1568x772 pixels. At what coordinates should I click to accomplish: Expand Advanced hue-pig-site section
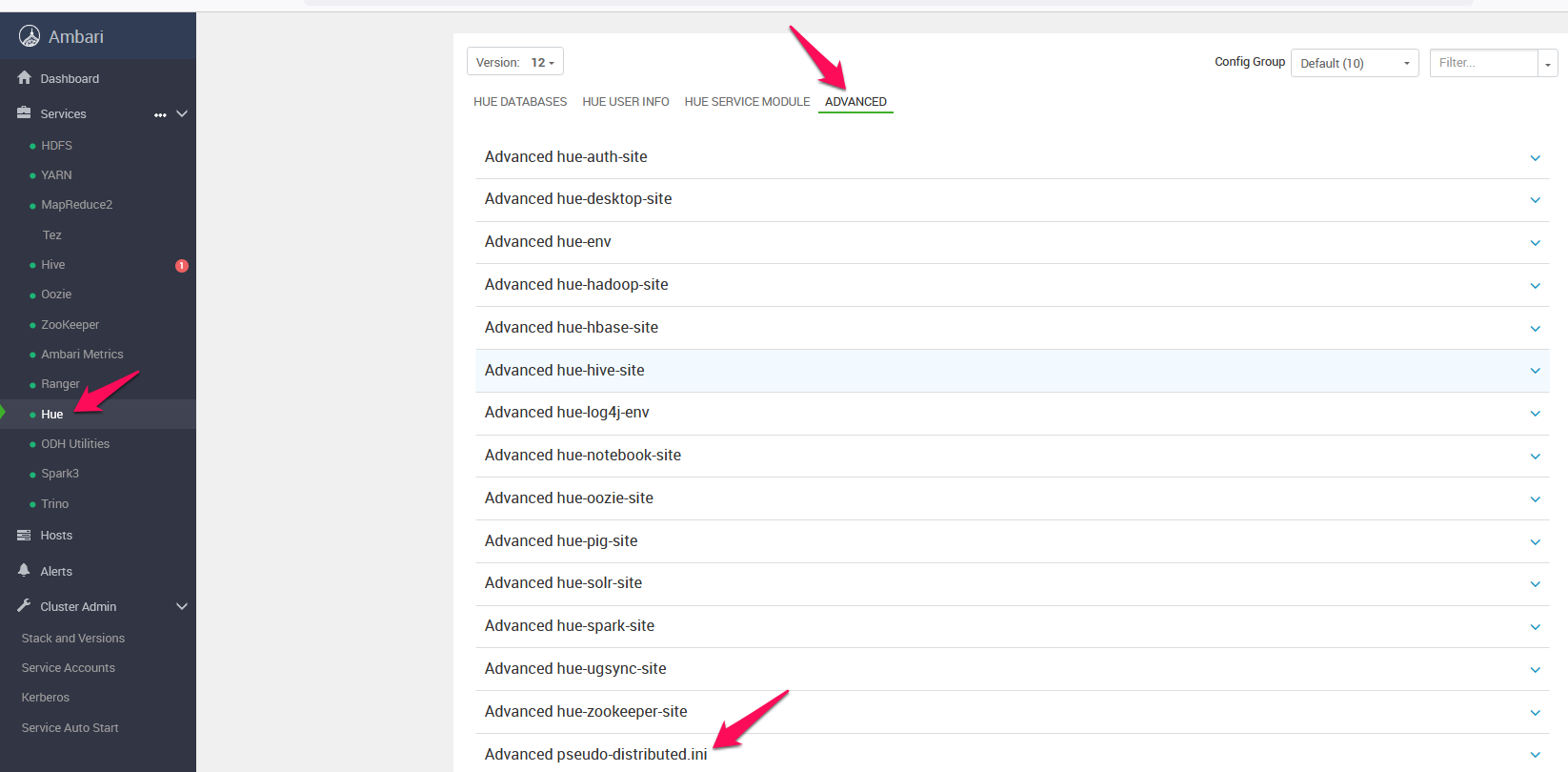[x=1012, y=541]
